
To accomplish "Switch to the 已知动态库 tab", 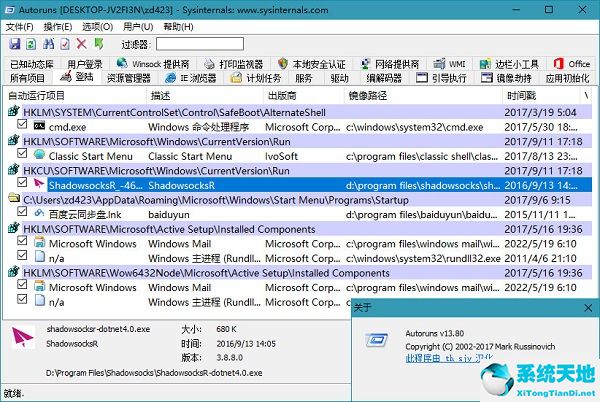I will pos(31,64).
